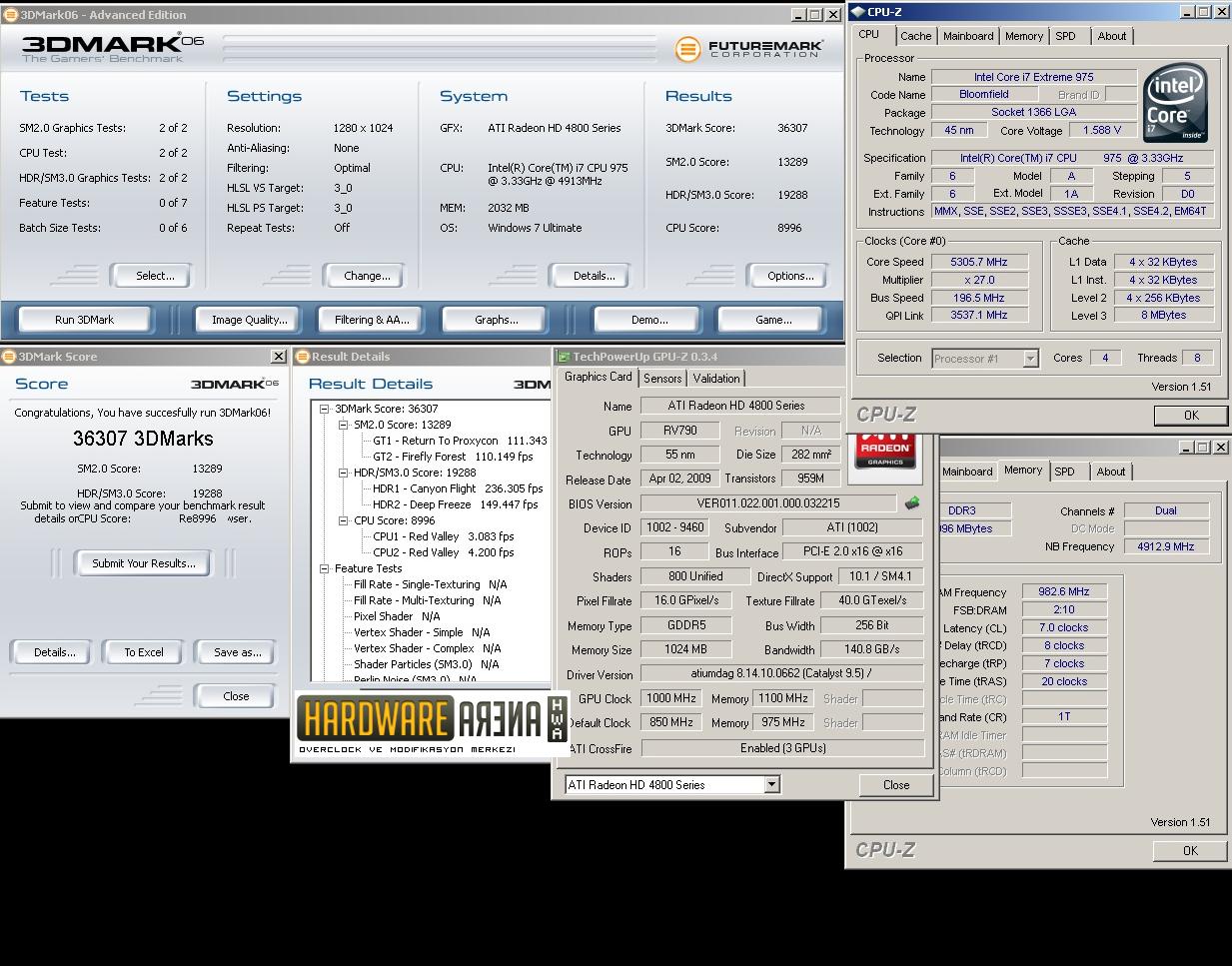Click Submit Your Results... button

144,563
